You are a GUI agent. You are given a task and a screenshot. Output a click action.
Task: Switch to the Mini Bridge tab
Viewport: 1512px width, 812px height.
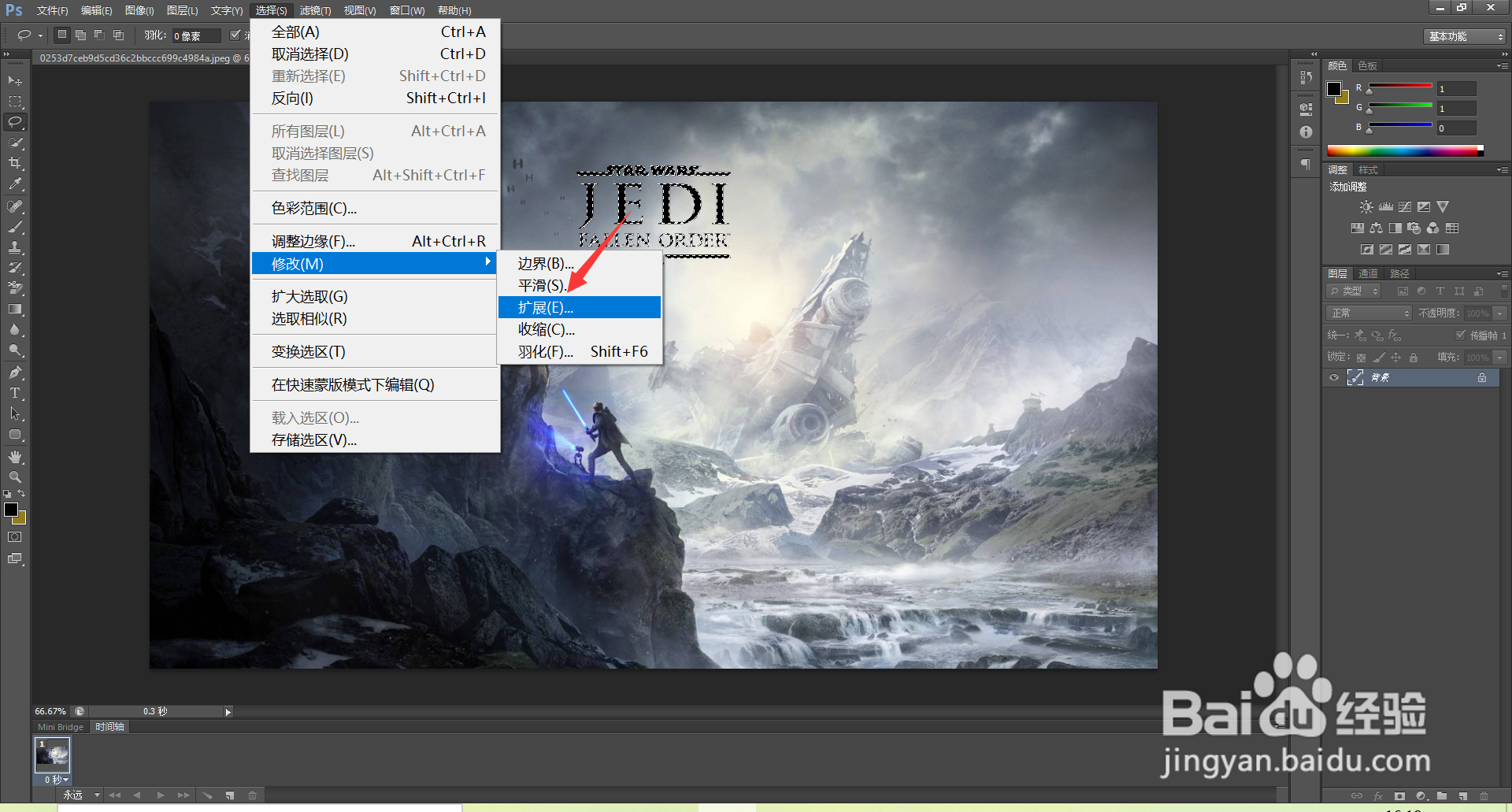[61, 727]
